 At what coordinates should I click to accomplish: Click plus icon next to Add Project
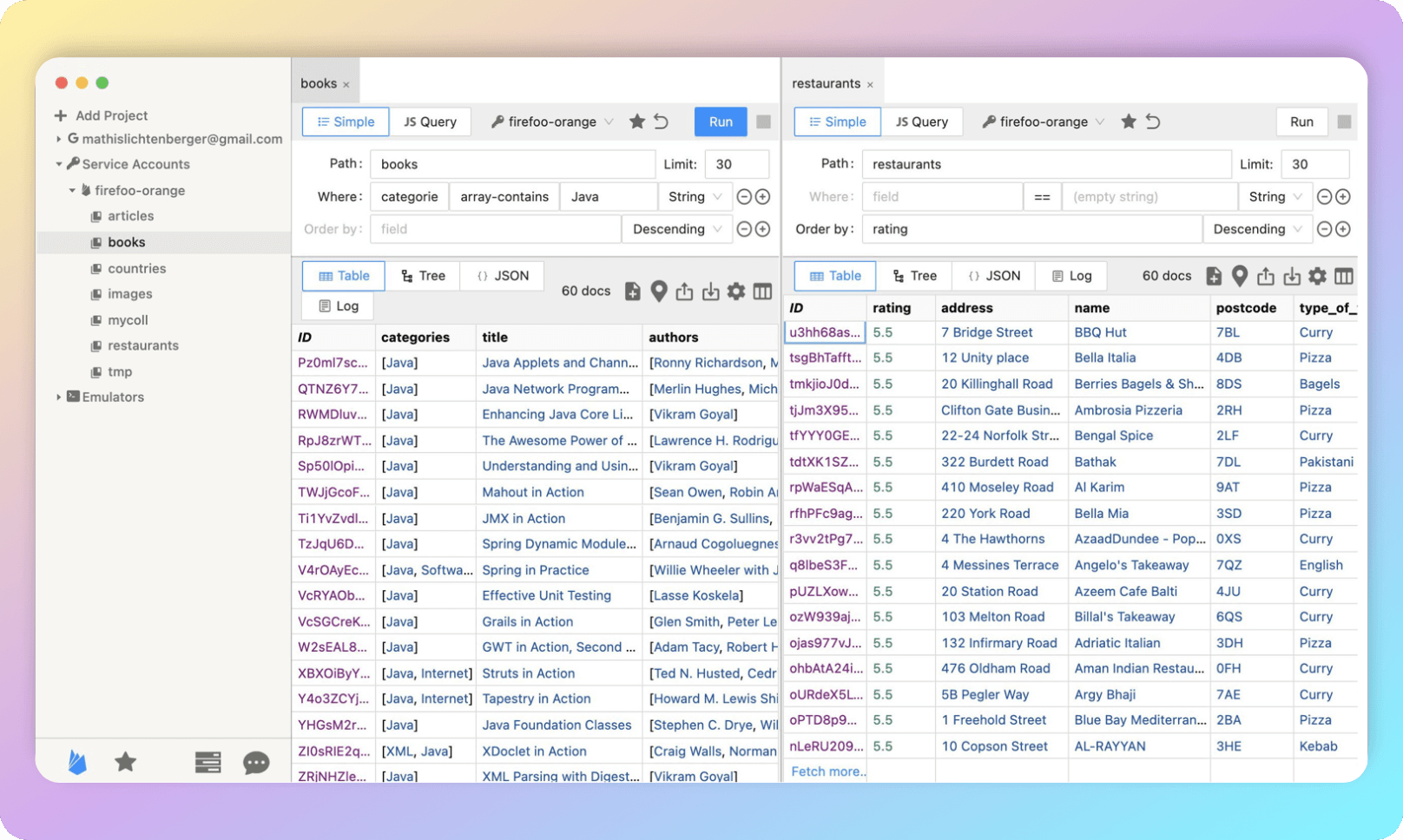pyautogui.click(x=61, y=115)
